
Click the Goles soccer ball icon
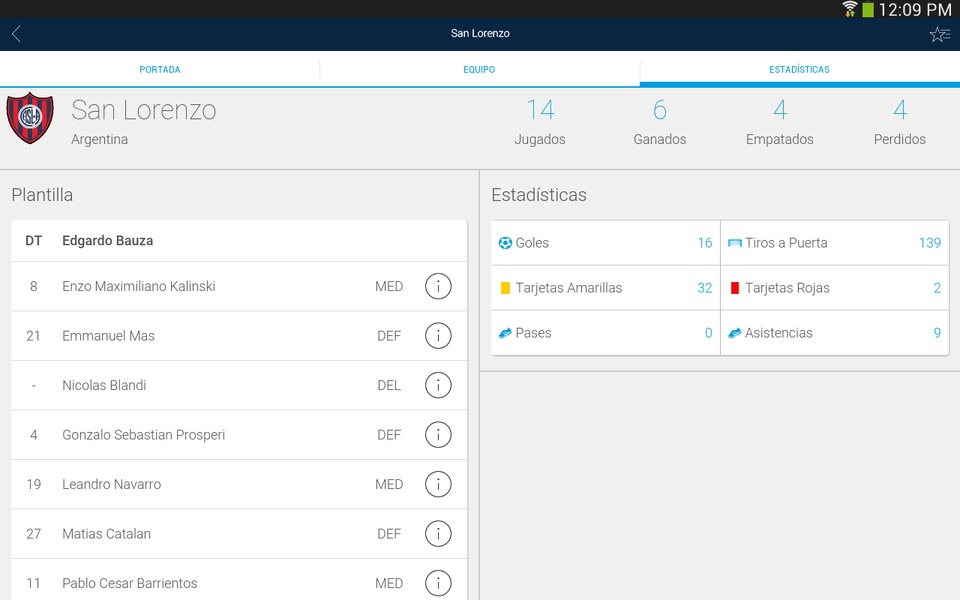pos(505,243)
